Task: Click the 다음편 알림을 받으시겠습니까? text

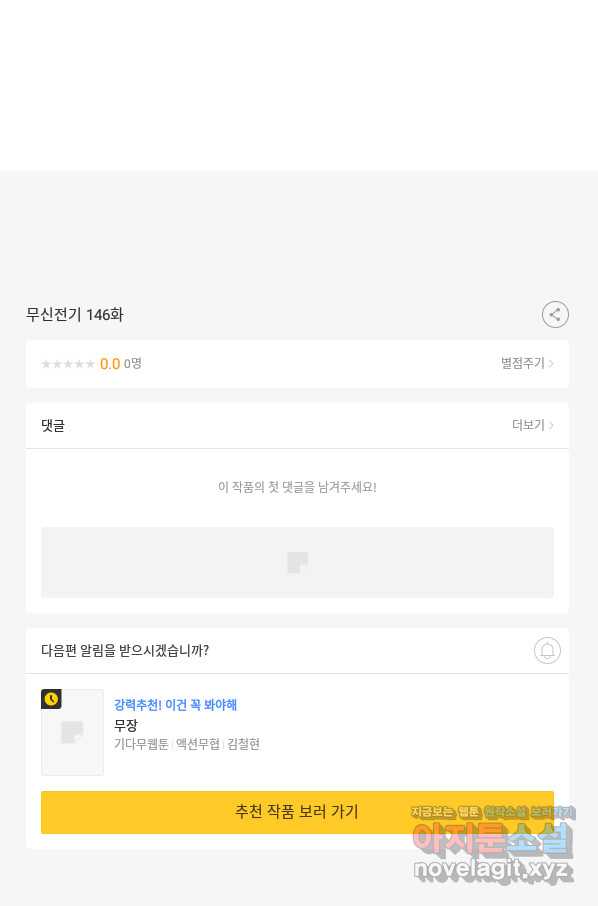Action: click(x=125, y=651)
